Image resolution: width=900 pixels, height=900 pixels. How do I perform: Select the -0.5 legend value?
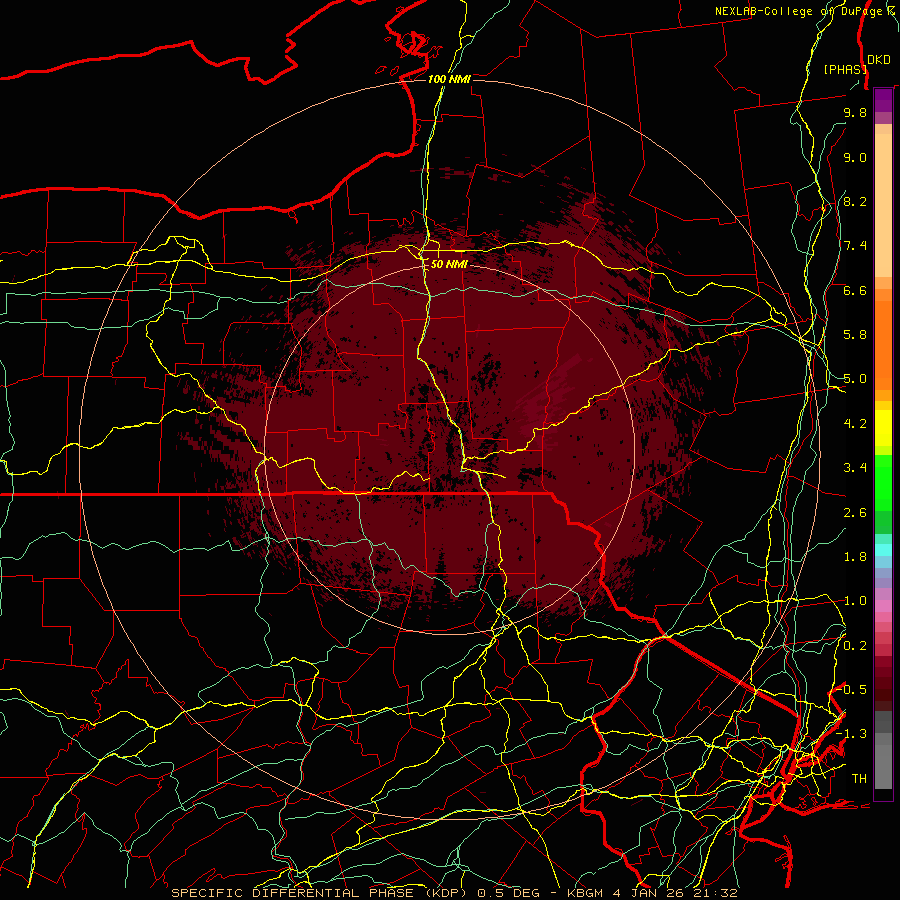pyautogui.click(x=852, y=690)
